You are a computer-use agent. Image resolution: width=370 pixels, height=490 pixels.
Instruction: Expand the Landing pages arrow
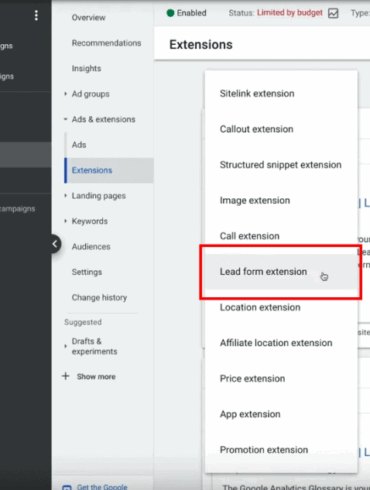65,196
